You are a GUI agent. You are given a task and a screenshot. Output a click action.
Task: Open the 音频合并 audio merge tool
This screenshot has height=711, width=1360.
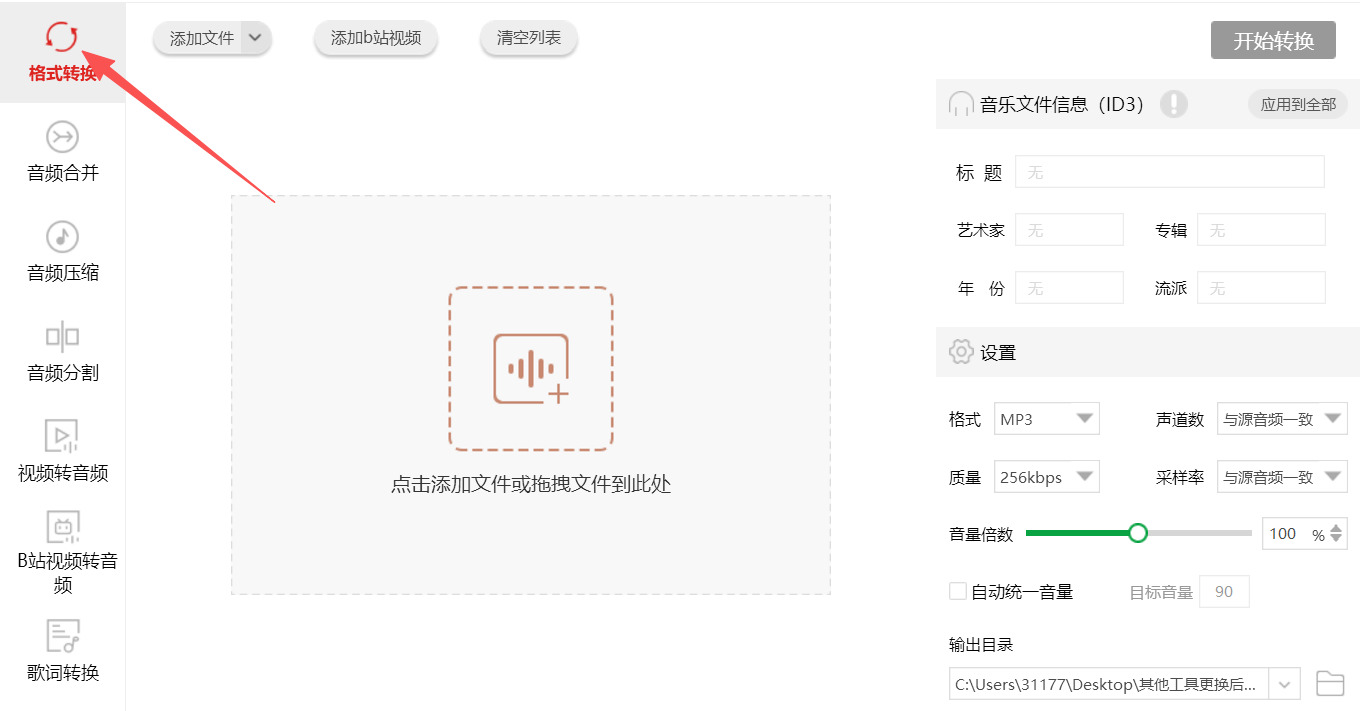pos(62,150)
